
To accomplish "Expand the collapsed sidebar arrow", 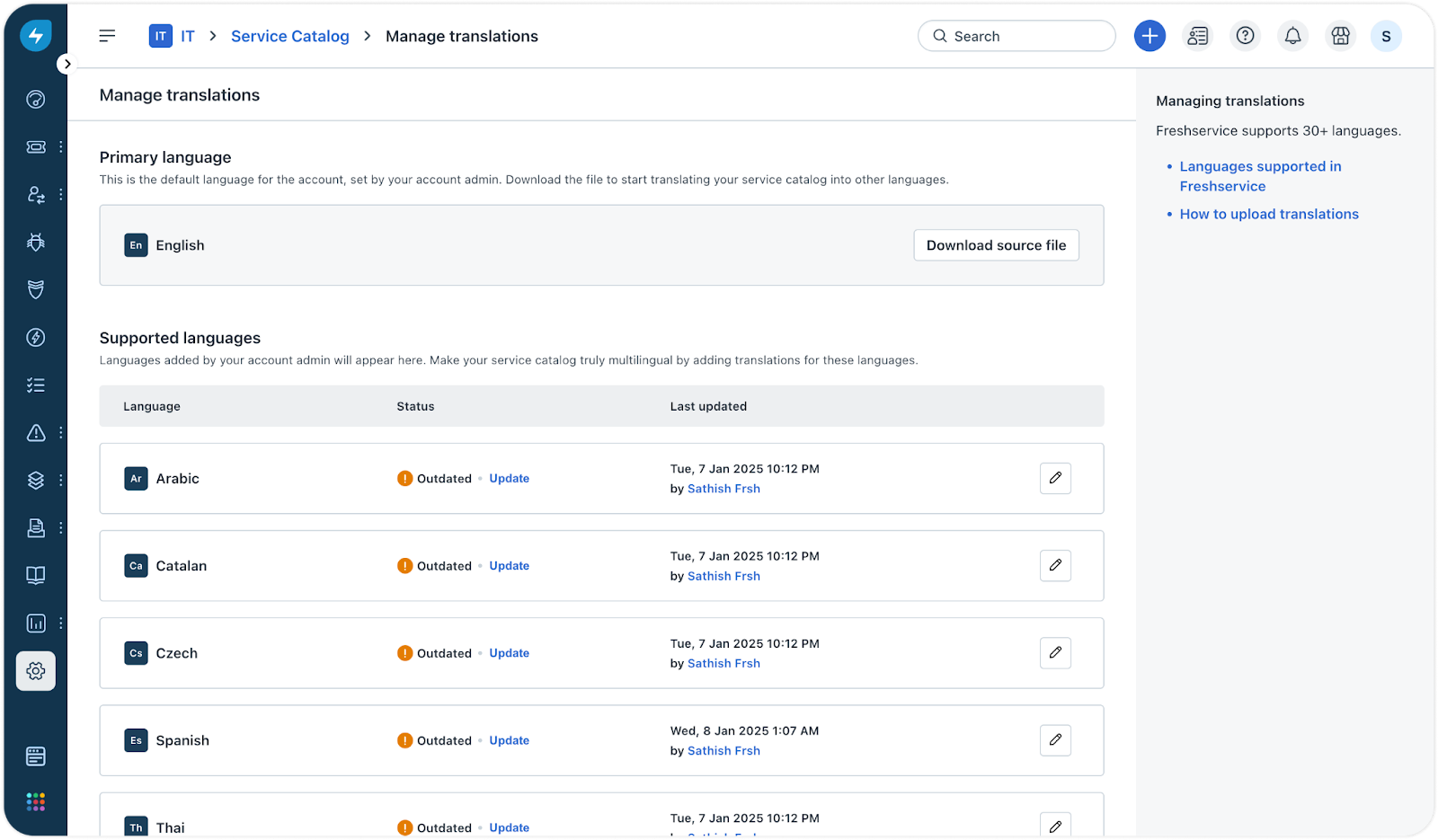I will [67, 64].
